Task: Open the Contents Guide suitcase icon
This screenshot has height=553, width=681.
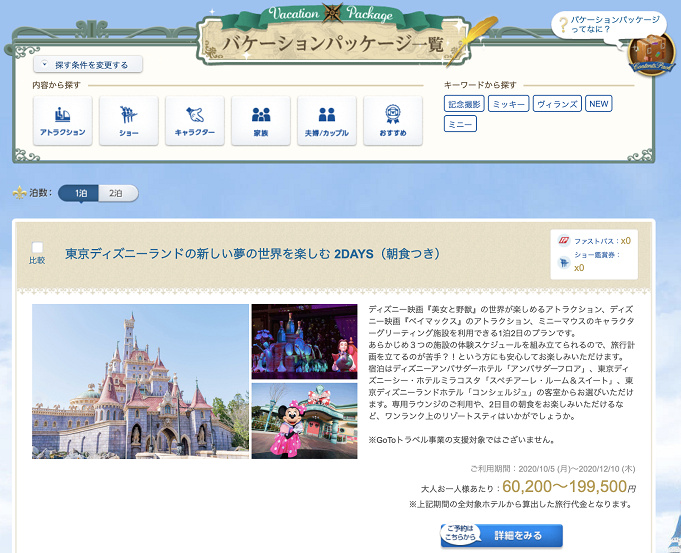Action: click(x=652, y=53)
